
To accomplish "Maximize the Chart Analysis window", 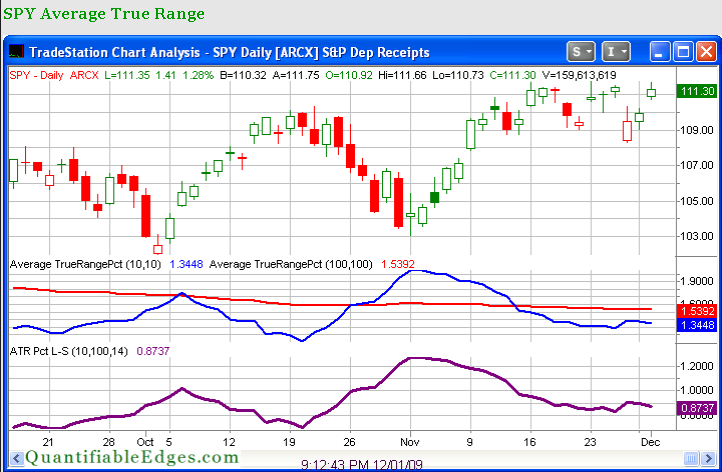I will pos(683,52).
